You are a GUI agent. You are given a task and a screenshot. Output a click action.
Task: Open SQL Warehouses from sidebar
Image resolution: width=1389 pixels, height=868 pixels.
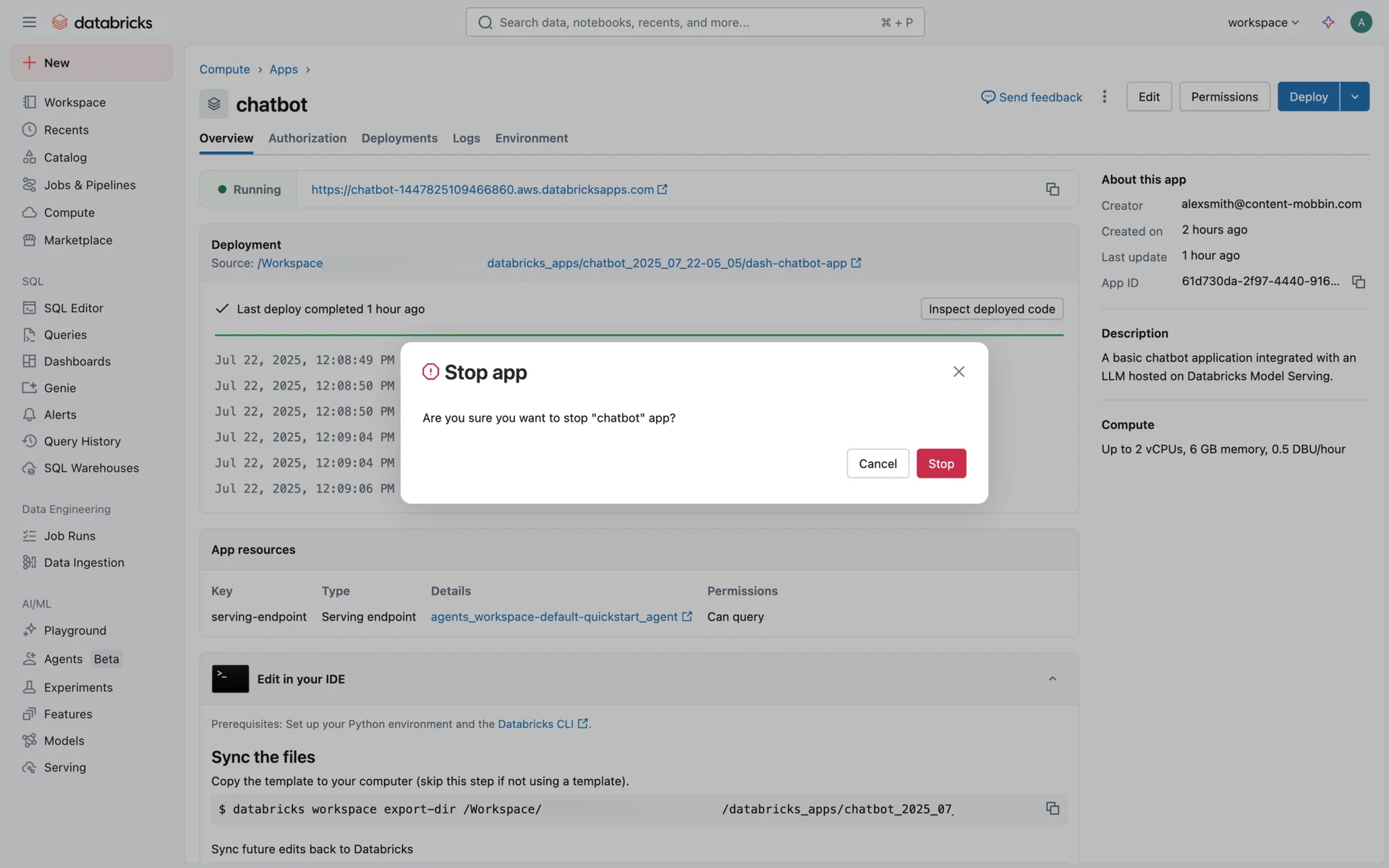pyautogui.click(x=91, y=468)
